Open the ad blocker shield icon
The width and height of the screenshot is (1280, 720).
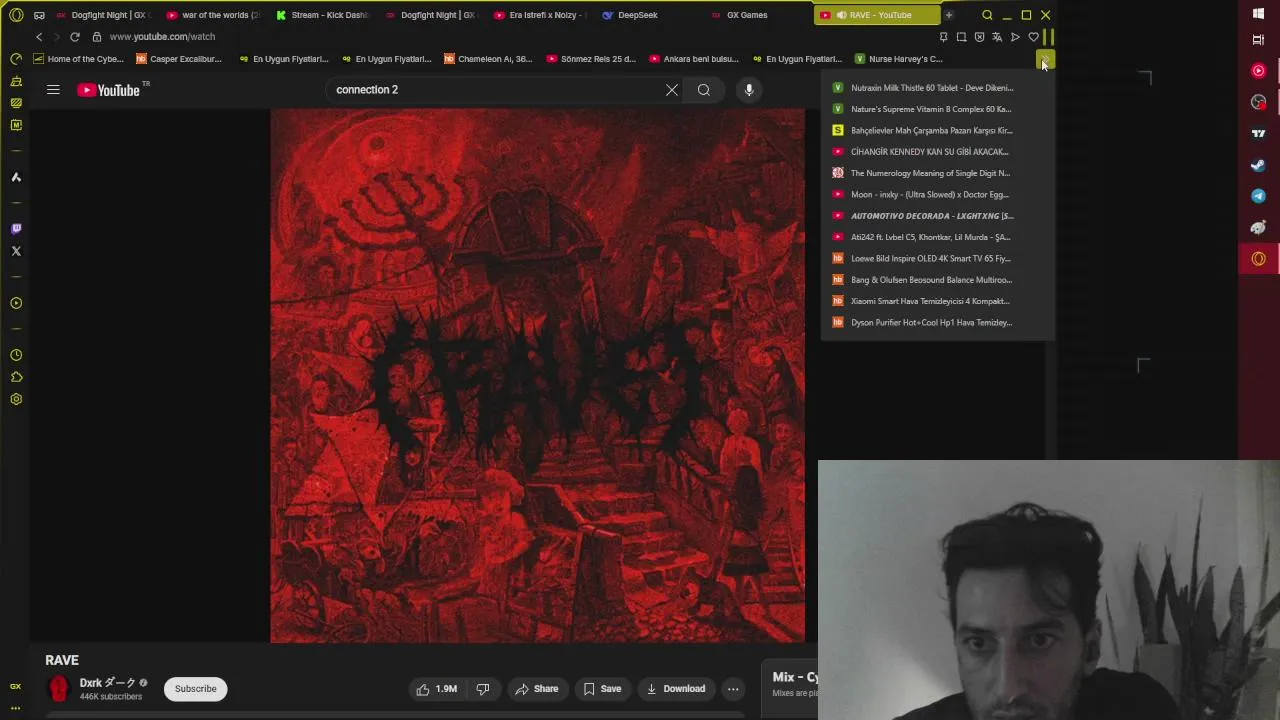click(979, 37)
